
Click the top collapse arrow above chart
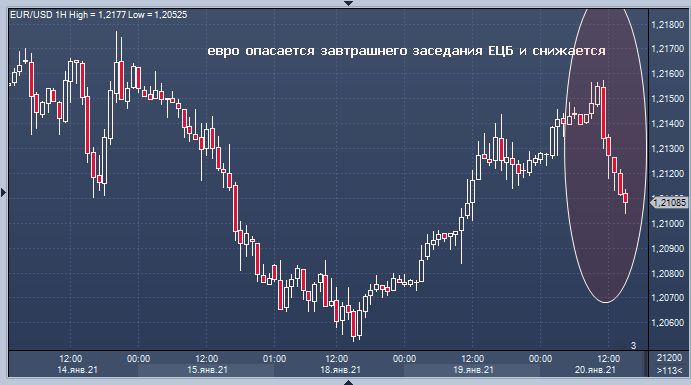click(348, 3)
